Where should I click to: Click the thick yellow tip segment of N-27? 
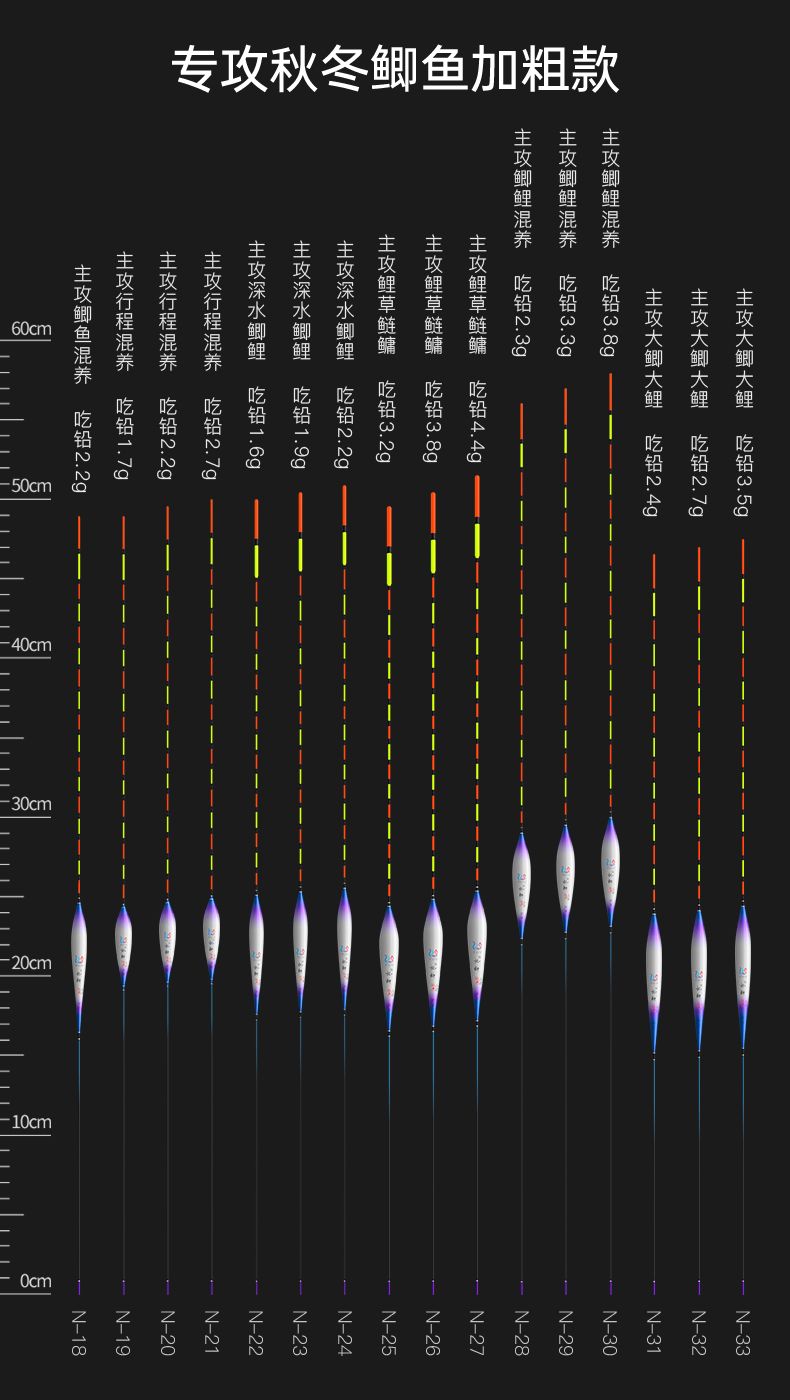pos(477,539)
